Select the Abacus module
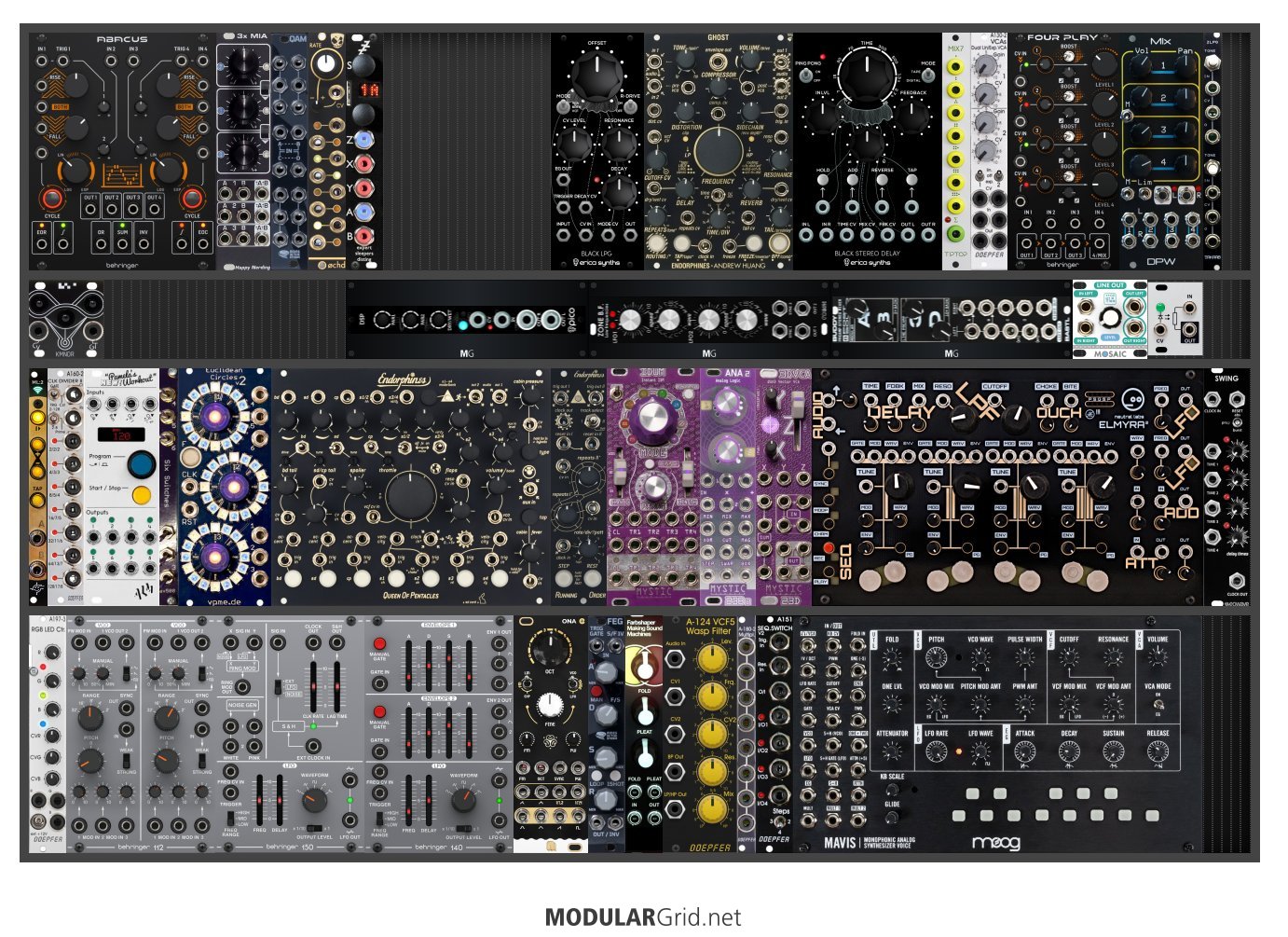This screenshot has width=1288, height=937. point(122,152)
